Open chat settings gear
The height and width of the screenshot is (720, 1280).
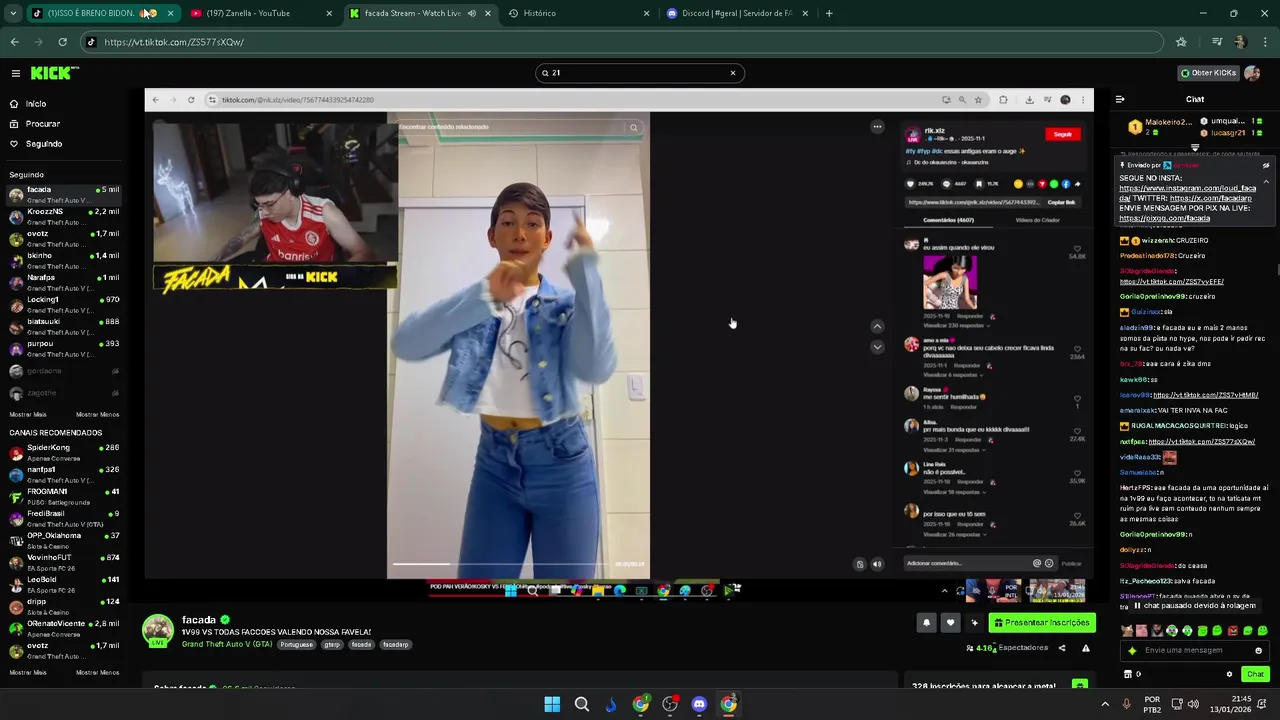click(1229, 674)
